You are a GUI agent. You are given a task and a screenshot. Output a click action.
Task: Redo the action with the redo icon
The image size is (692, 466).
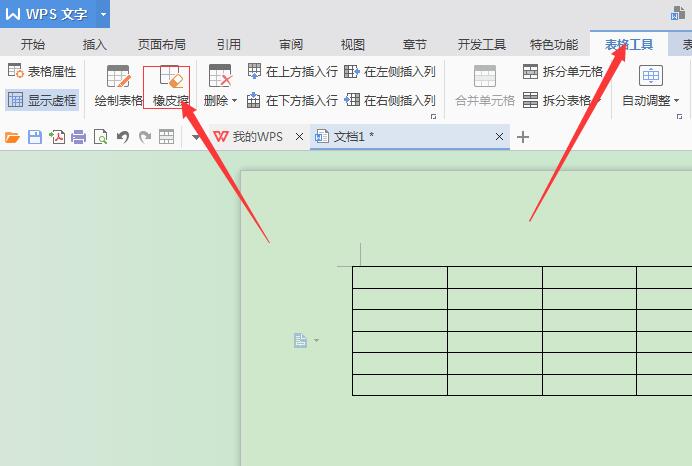[x=145, y=137]
